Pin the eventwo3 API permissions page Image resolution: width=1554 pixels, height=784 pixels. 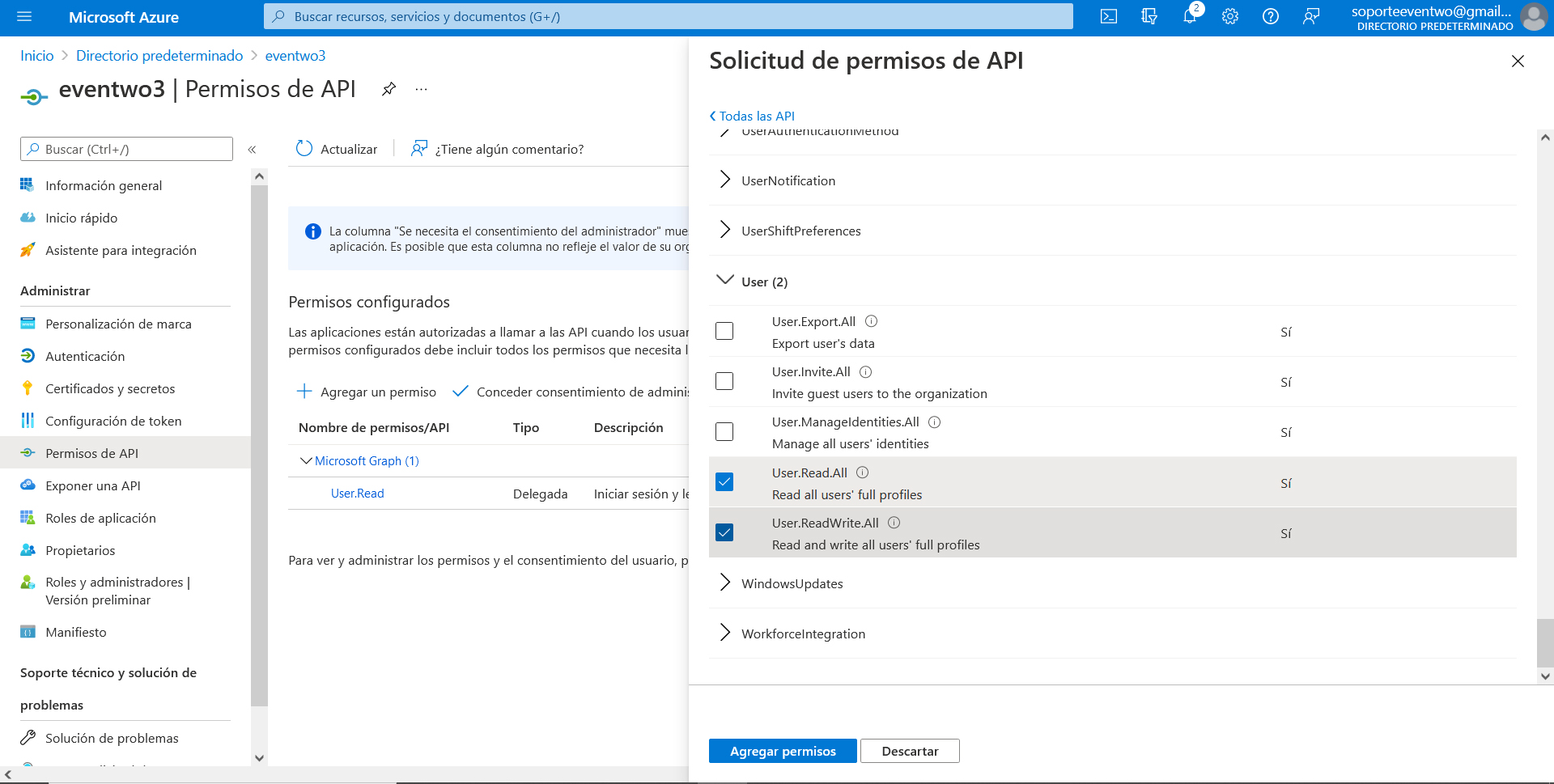coord(389,89)
